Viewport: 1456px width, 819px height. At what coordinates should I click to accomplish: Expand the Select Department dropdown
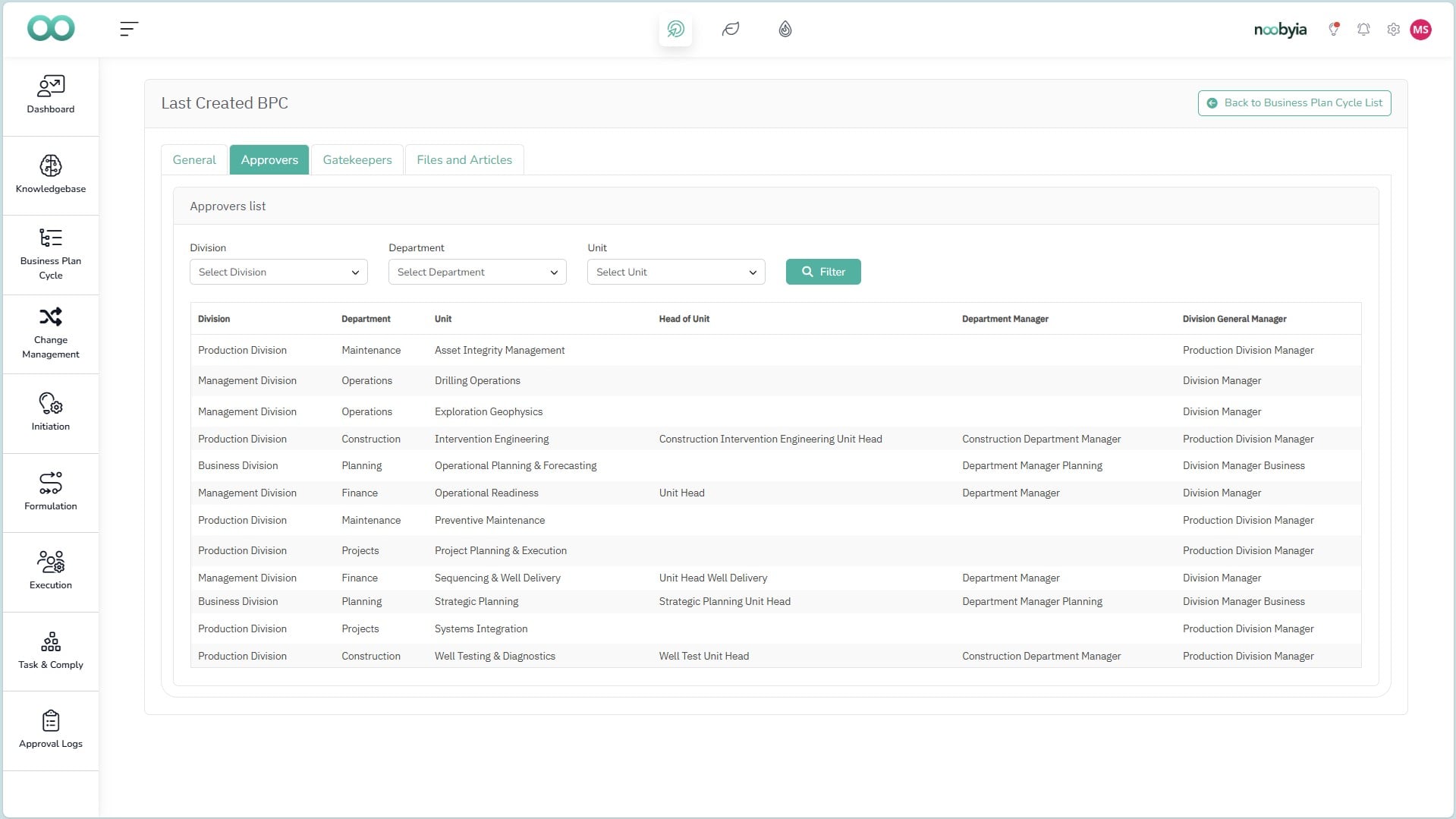(477, 272)
